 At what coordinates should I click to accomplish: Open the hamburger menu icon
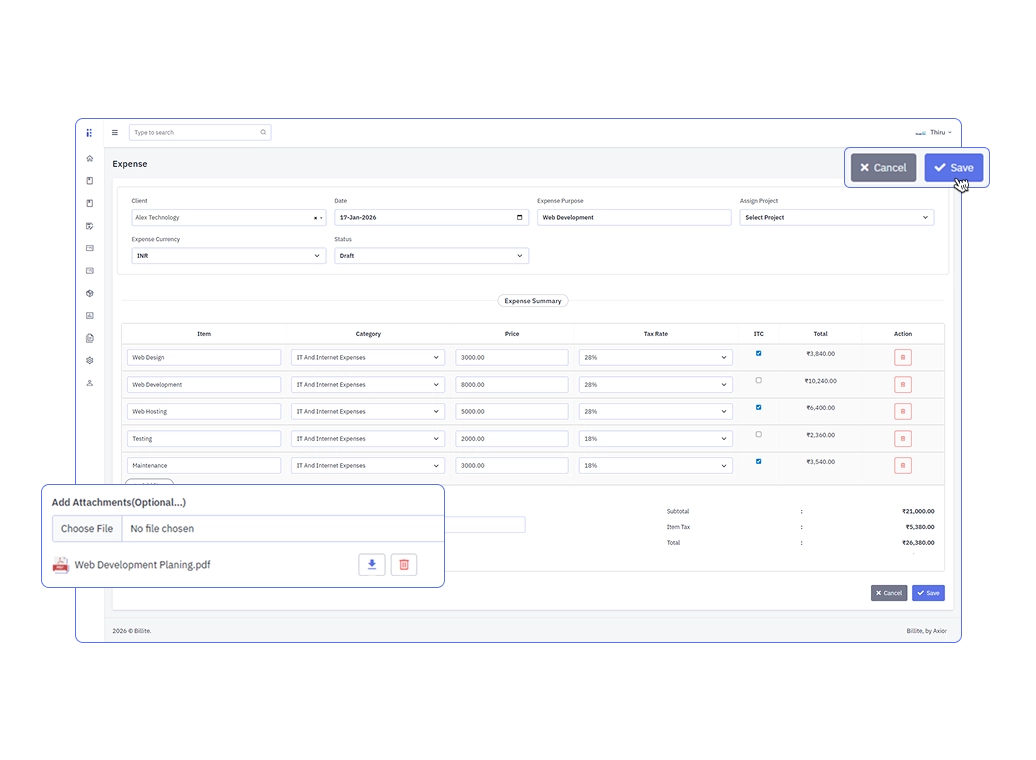pyautogui.click(x=115, y=133)
